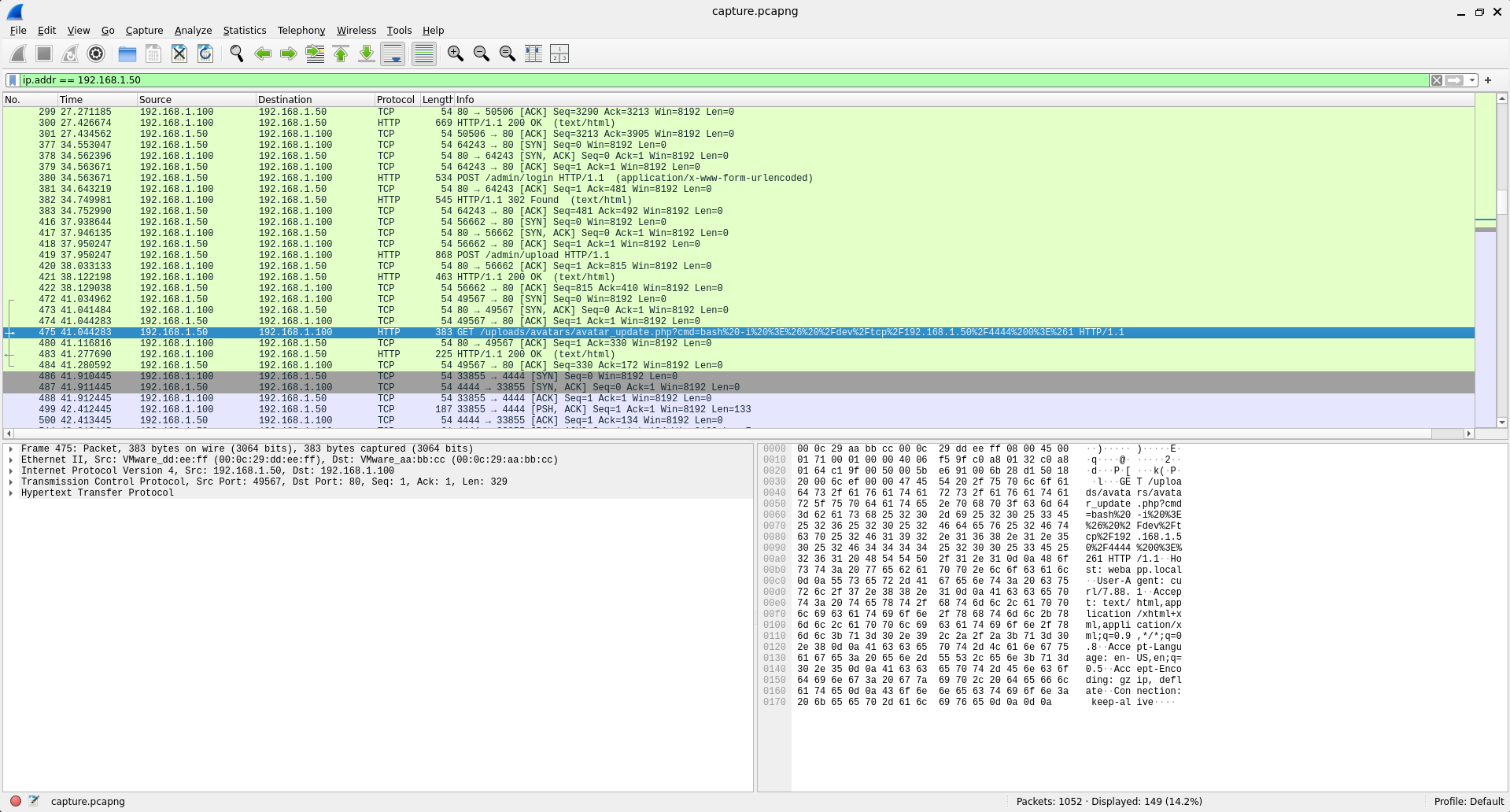The height and width of the screenshot is (812, 1510).
Task: Jump to the last packet icon
Action: click(367, 54)
